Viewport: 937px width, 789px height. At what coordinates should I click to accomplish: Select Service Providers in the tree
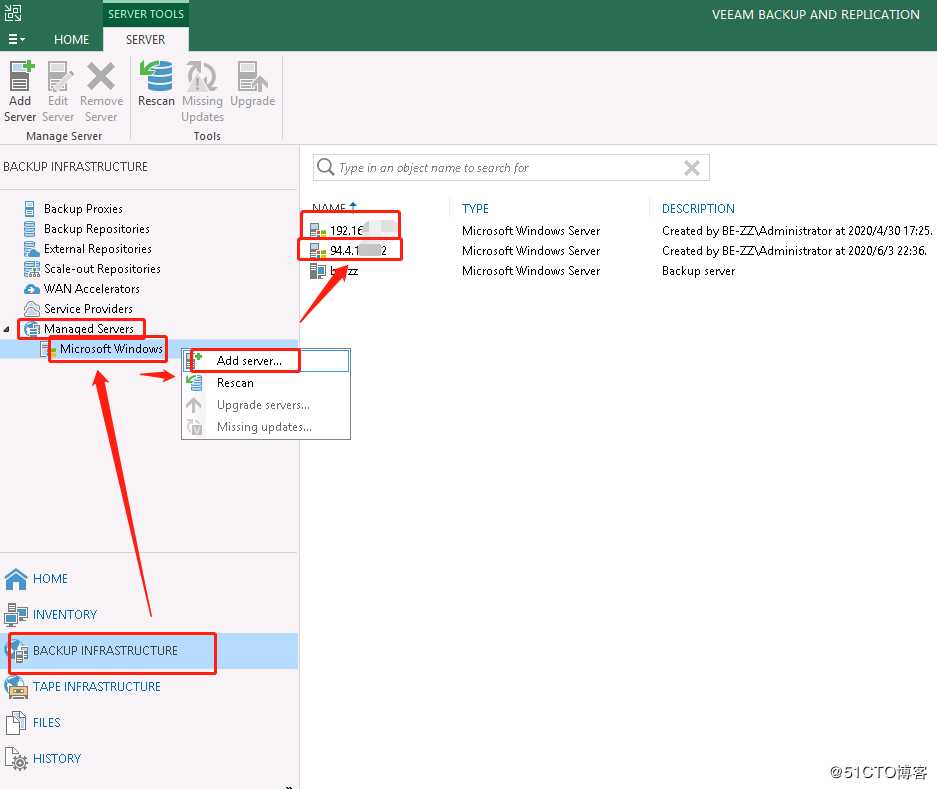click(88, 308)
